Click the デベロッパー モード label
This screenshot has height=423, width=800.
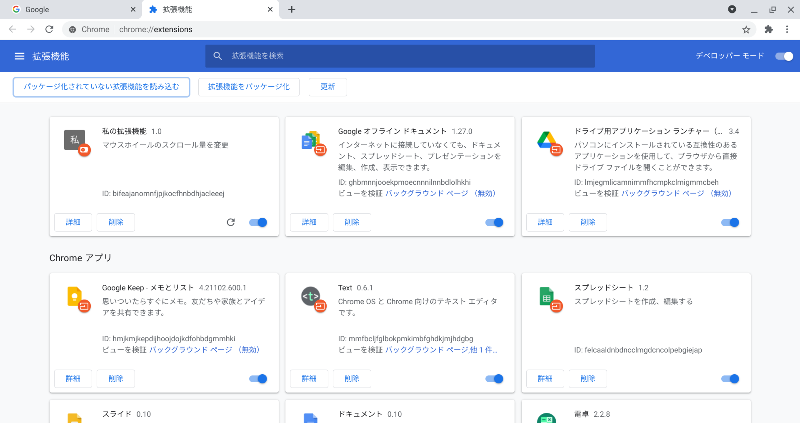[730, 56]
